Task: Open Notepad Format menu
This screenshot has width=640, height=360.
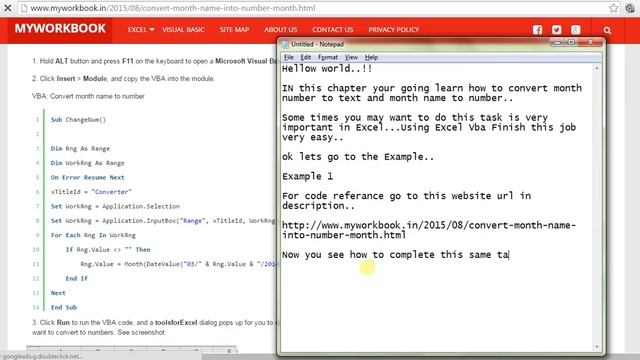Action: coord(328,57)
